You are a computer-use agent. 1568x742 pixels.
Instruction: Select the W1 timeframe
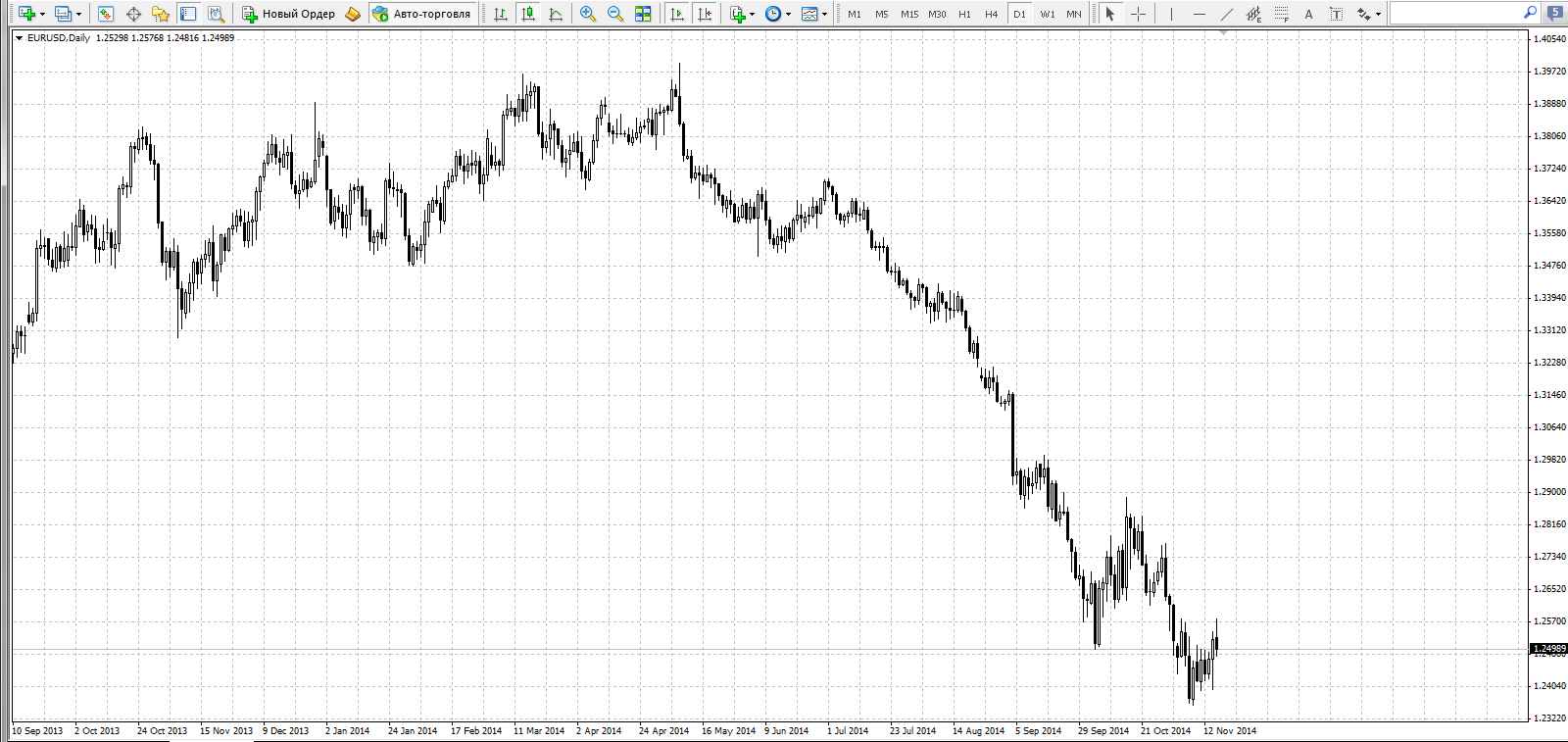coord(1048,14)
